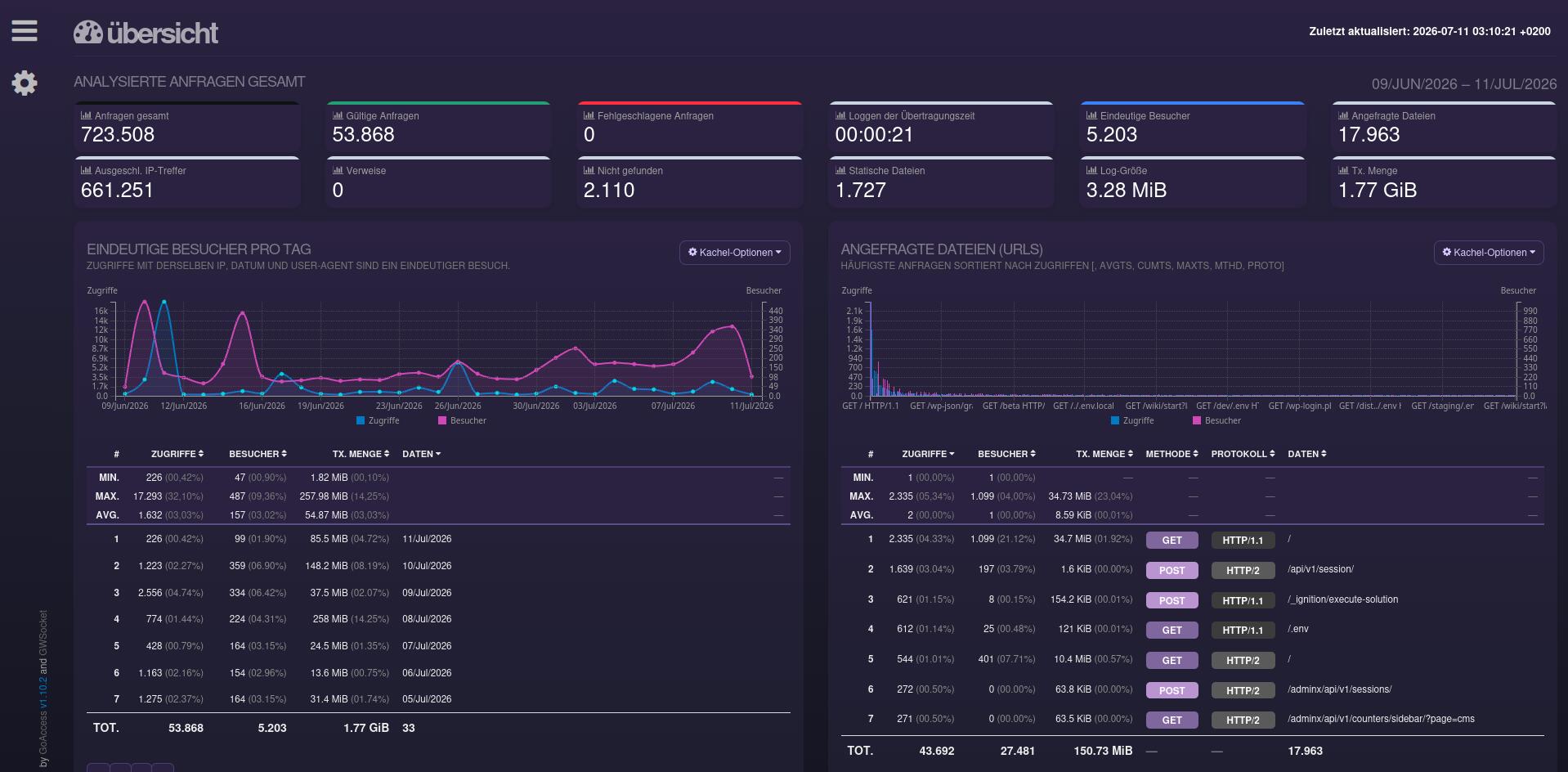Click the /_ignition/execute-solution URL entry

(1342, 599)
